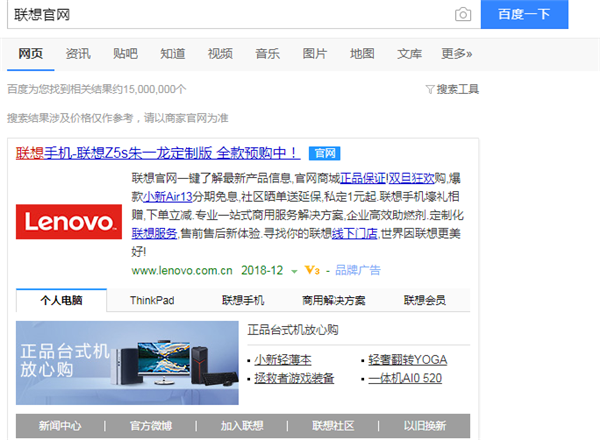Open the 拯救者游戏装备 link
600x440 pixels.
(294, 378)
